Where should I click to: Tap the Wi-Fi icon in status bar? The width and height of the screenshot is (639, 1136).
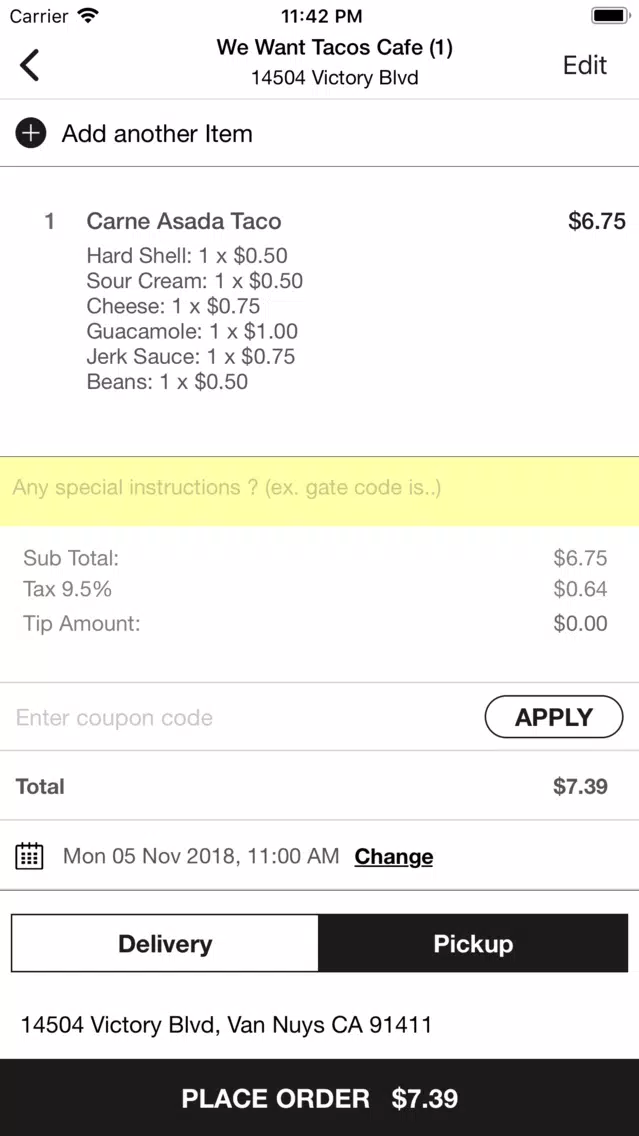[x=88, y=15]
